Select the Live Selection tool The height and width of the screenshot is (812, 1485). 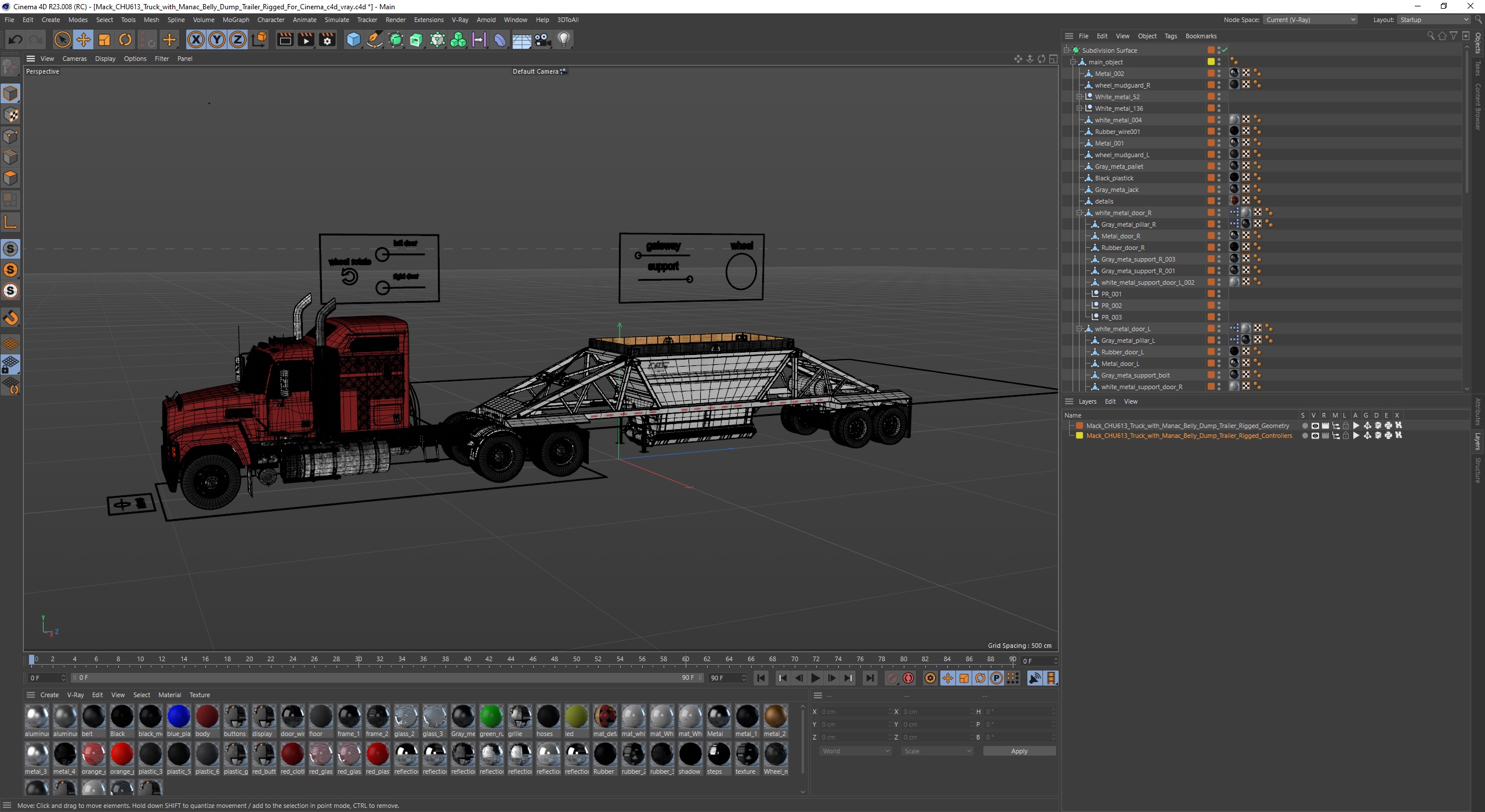[x=62, y=39]
